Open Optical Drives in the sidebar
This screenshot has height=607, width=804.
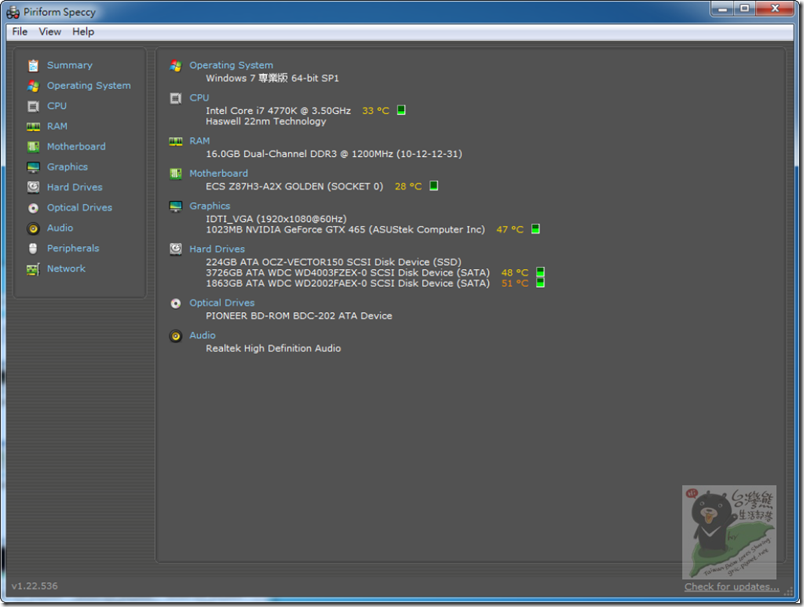tap(79, 208)
